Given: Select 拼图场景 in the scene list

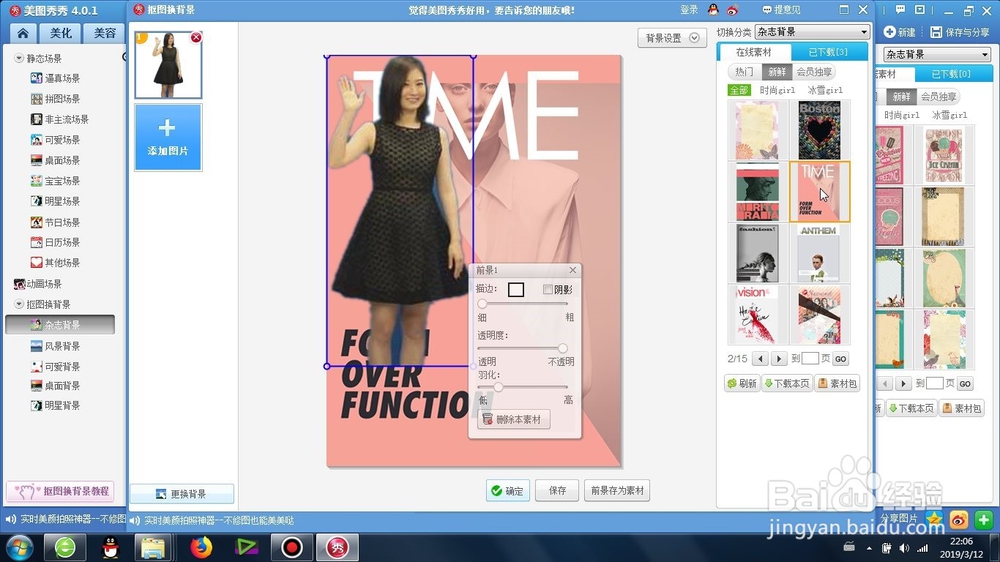Looking at the screenshot, I should 55,99.
